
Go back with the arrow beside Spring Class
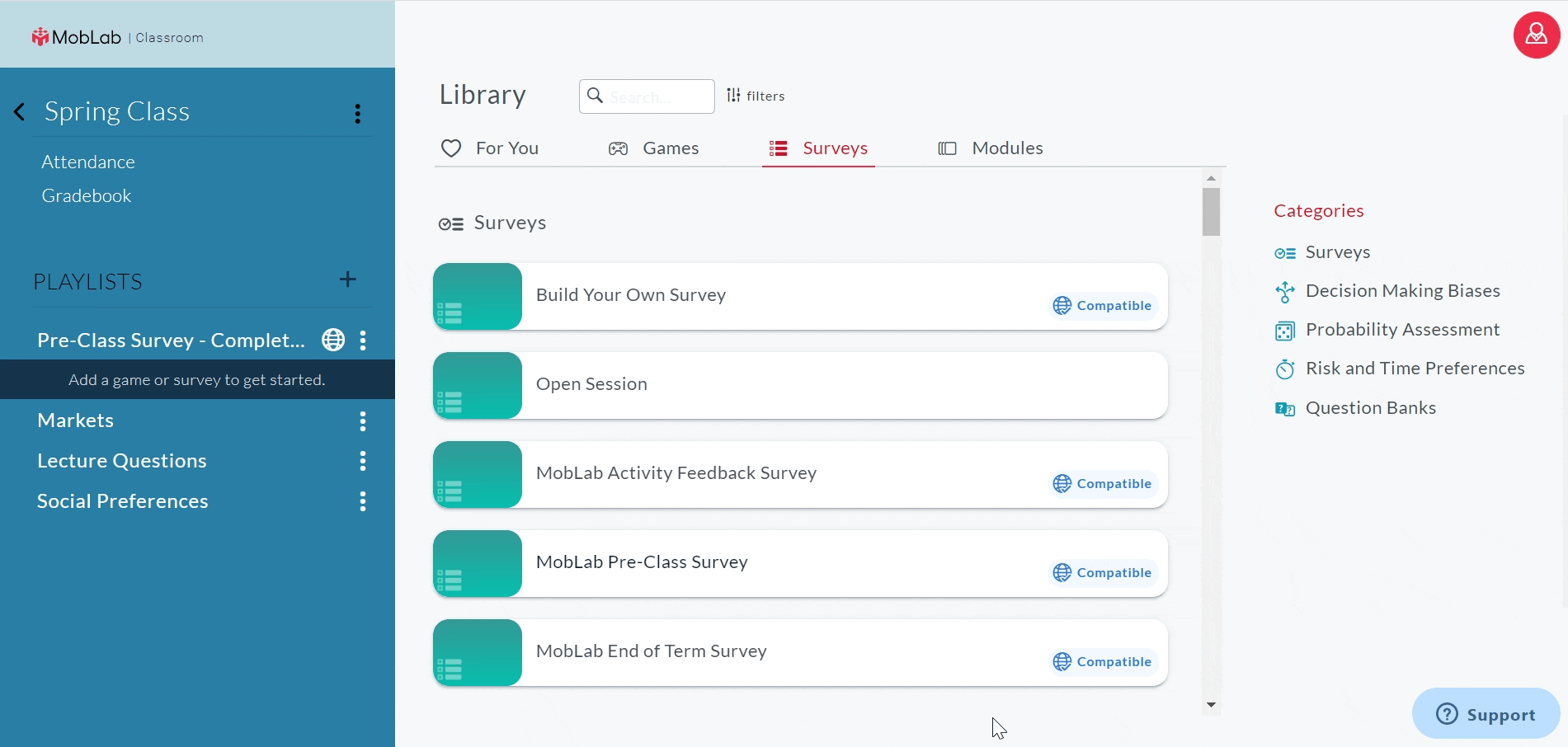point(20,111)
